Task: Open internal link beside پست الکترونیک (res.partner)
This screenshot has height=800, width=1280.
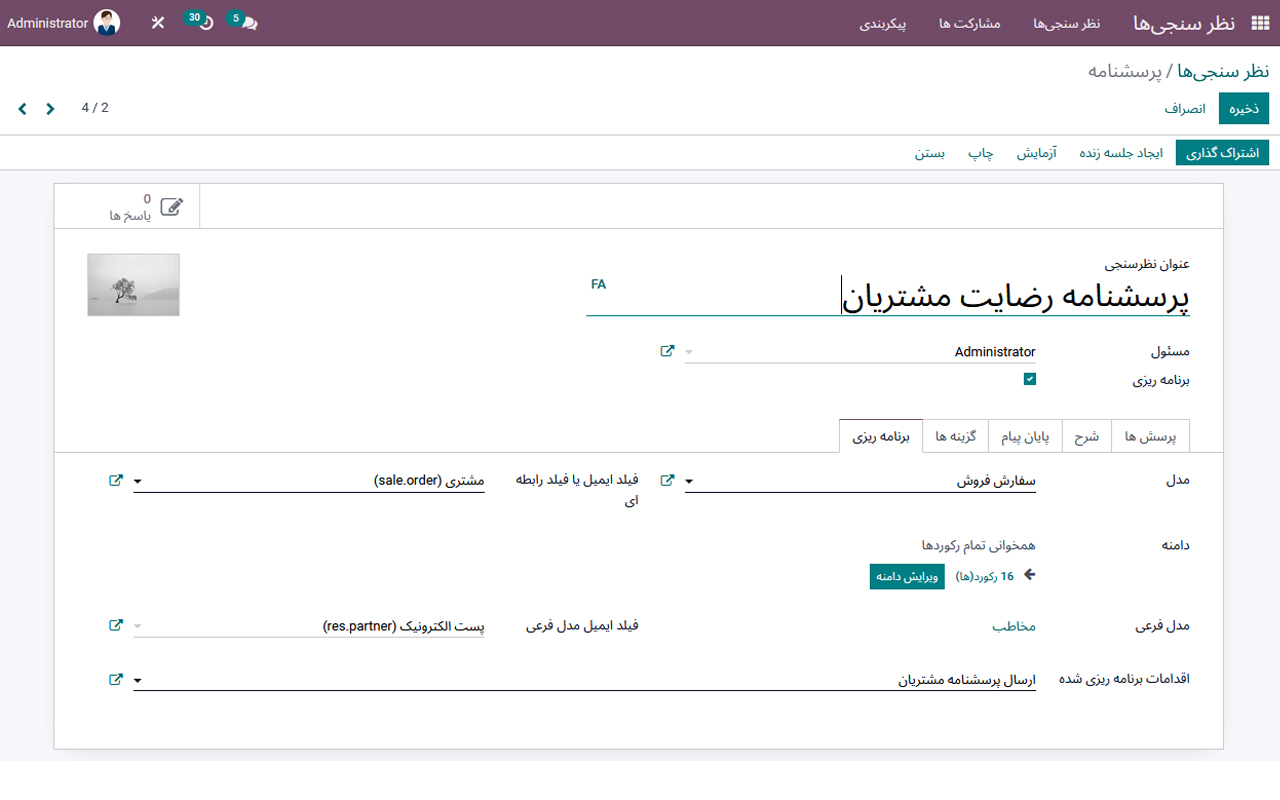Action: coord(114,625)
